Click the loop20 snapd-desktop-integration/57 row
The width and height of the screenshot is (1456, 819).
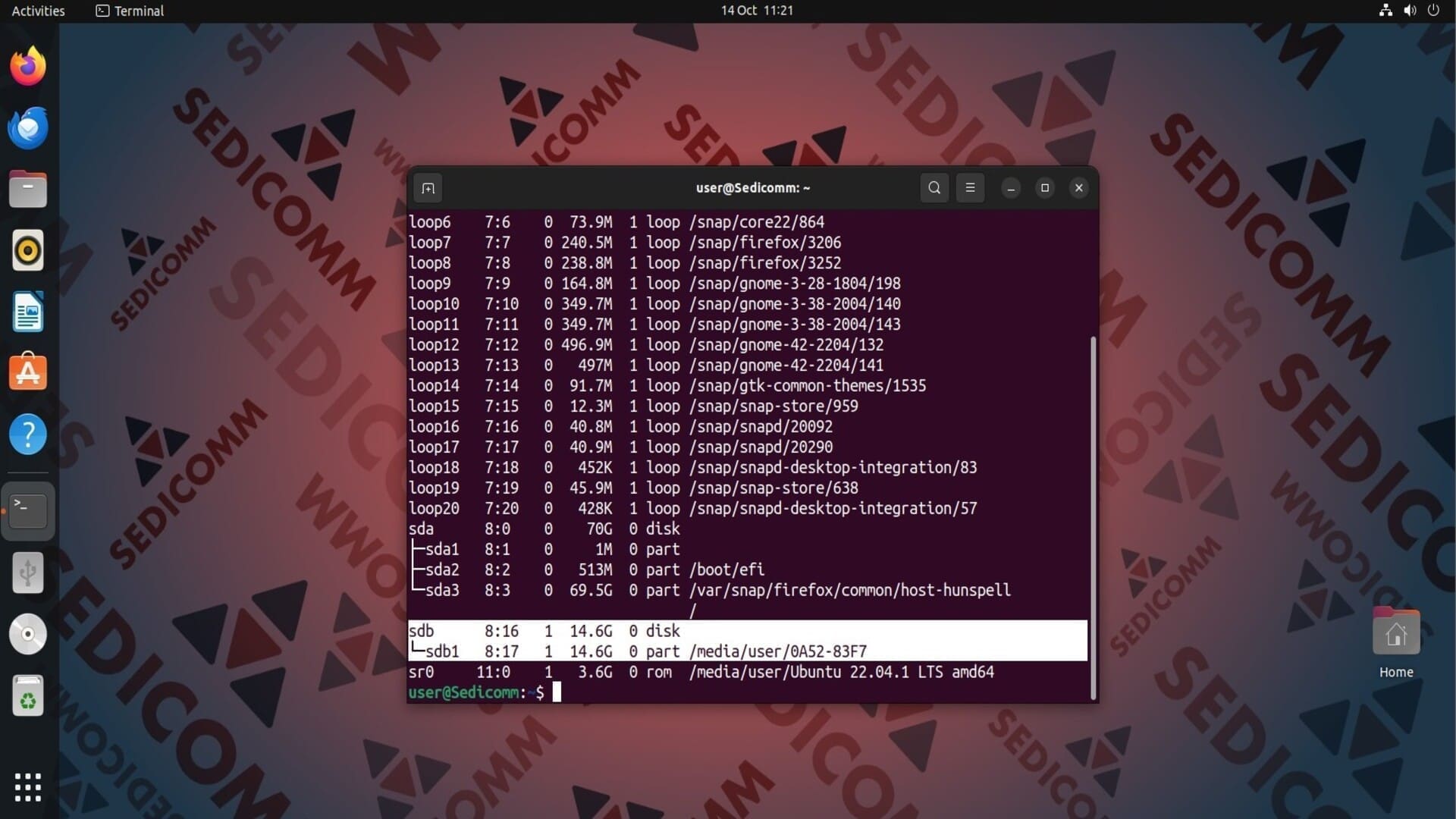point(692,509)
